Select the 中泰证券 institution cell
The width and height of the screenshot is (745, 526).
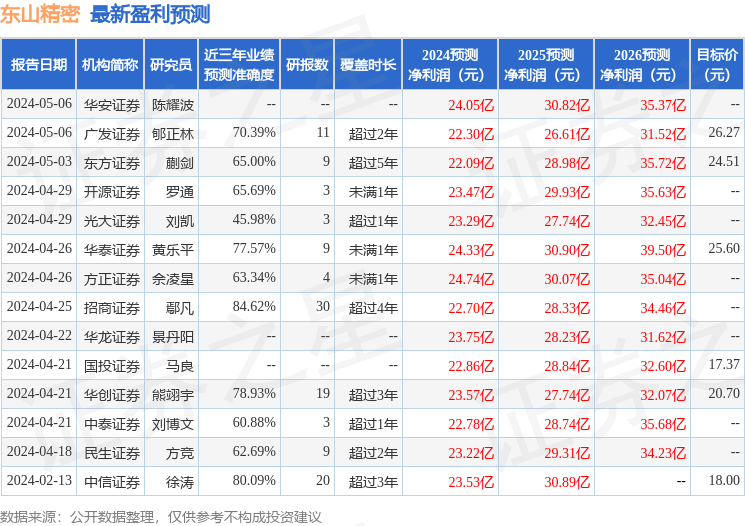[x=112, y=423]
